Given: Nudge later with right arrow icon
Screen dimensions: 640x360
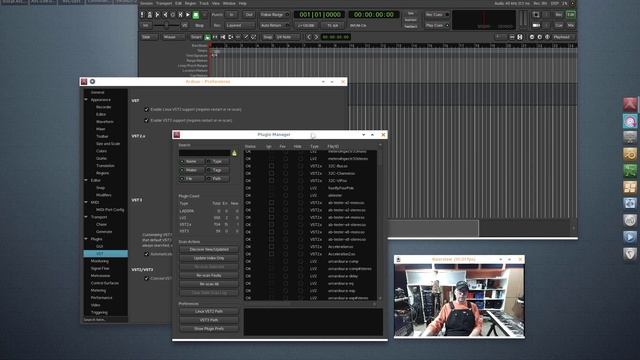Looking at the screenshot, I should click(316, 37).
